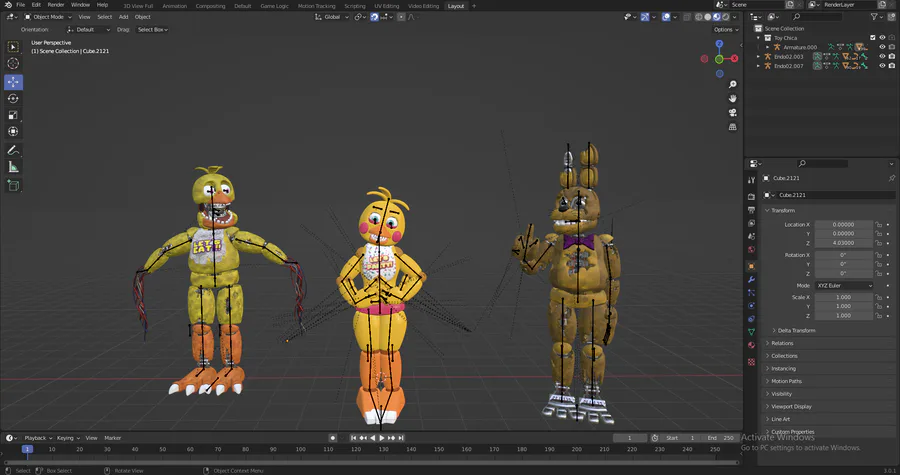Toggle snapping magnet in header
Screen dimensions: 900x475
click(374, 17)
